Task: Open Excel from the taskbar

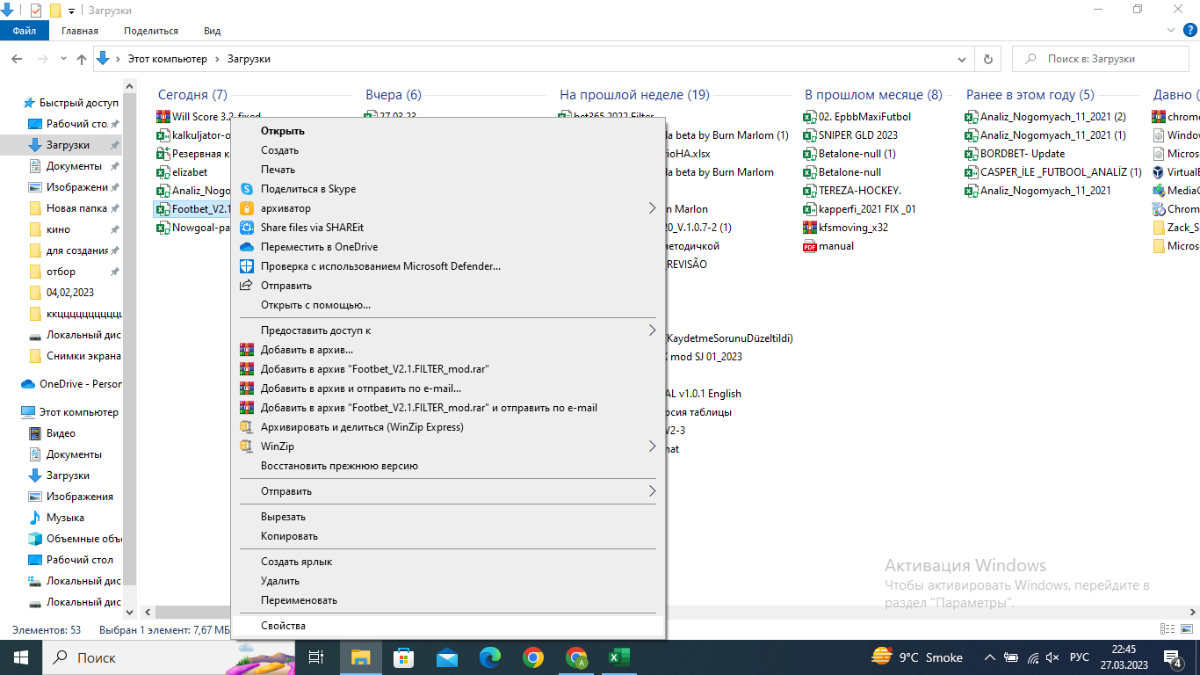Action: (x=619, y=657)
